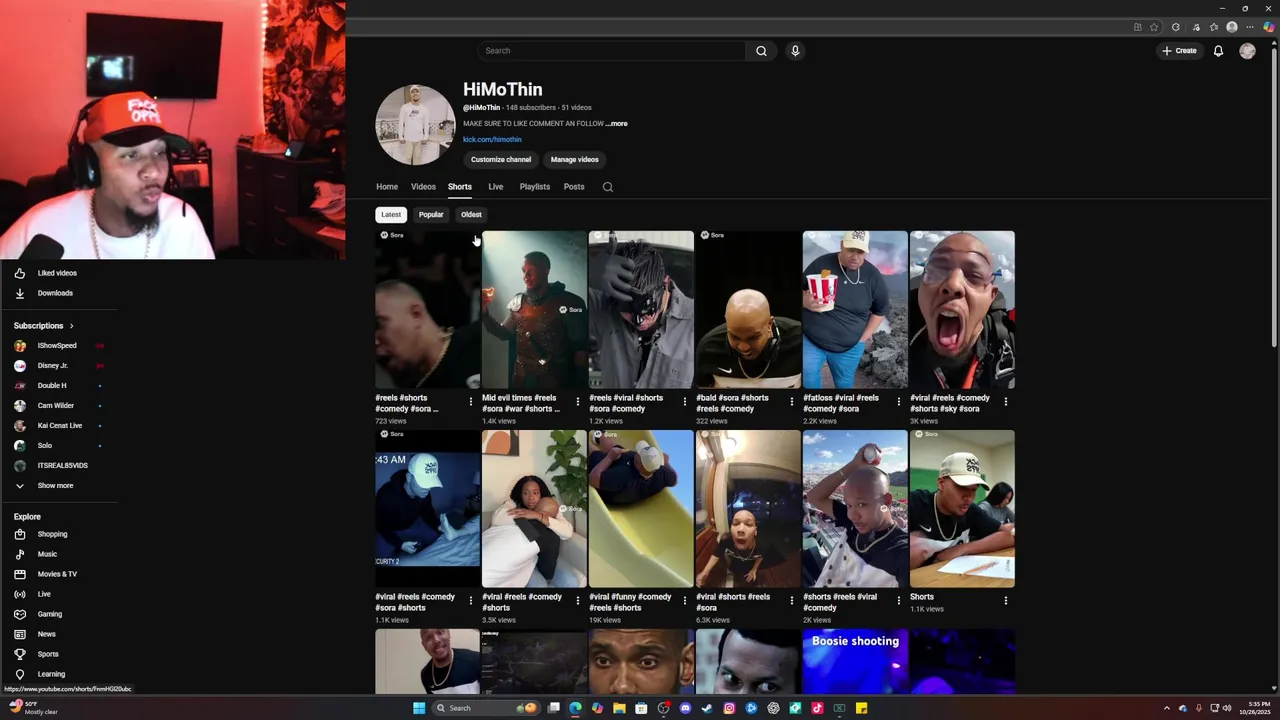Open Instagram from the taskbar

[x=729, y=708]
